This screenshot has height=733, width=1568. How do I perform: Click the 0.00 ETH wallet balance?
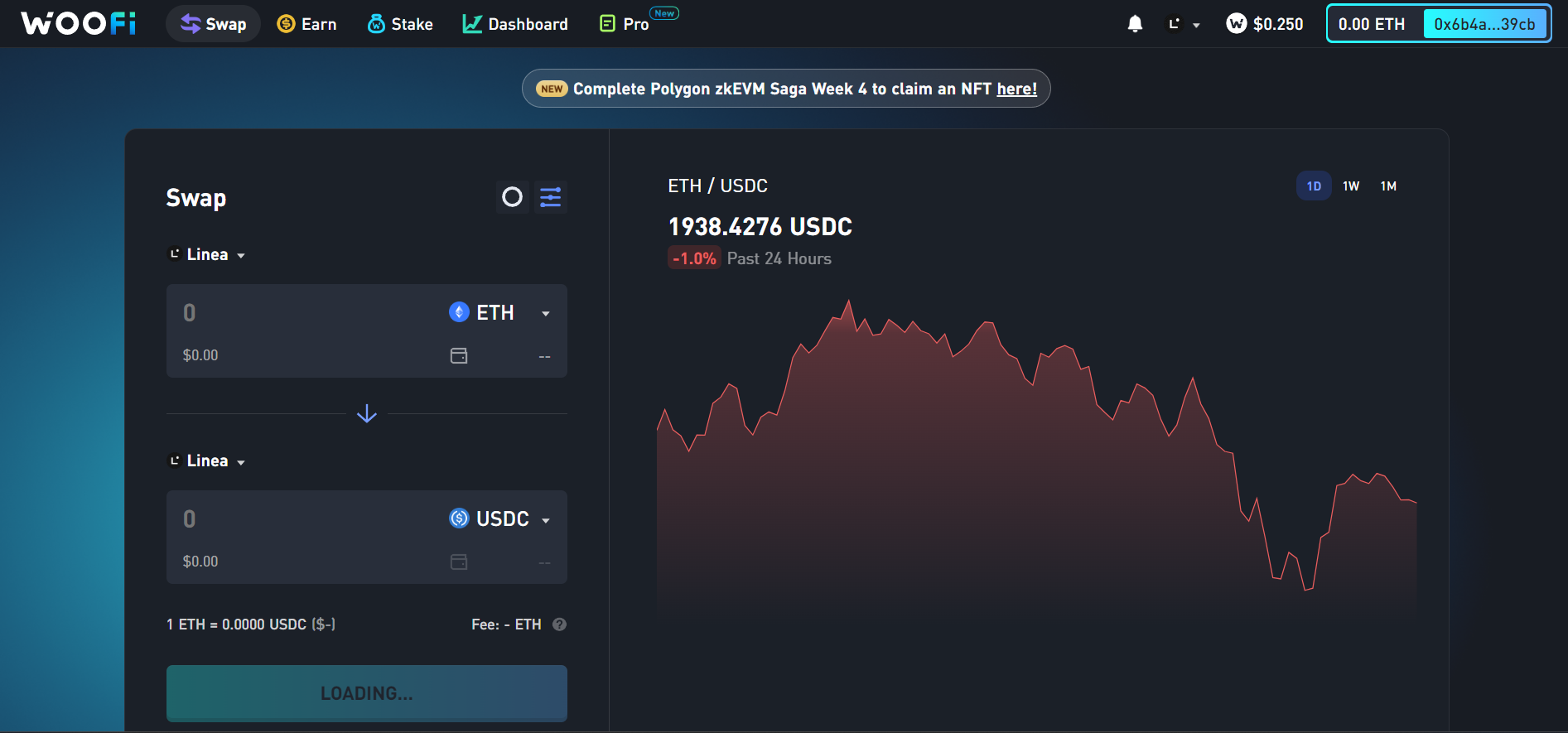click(1372, 24)
